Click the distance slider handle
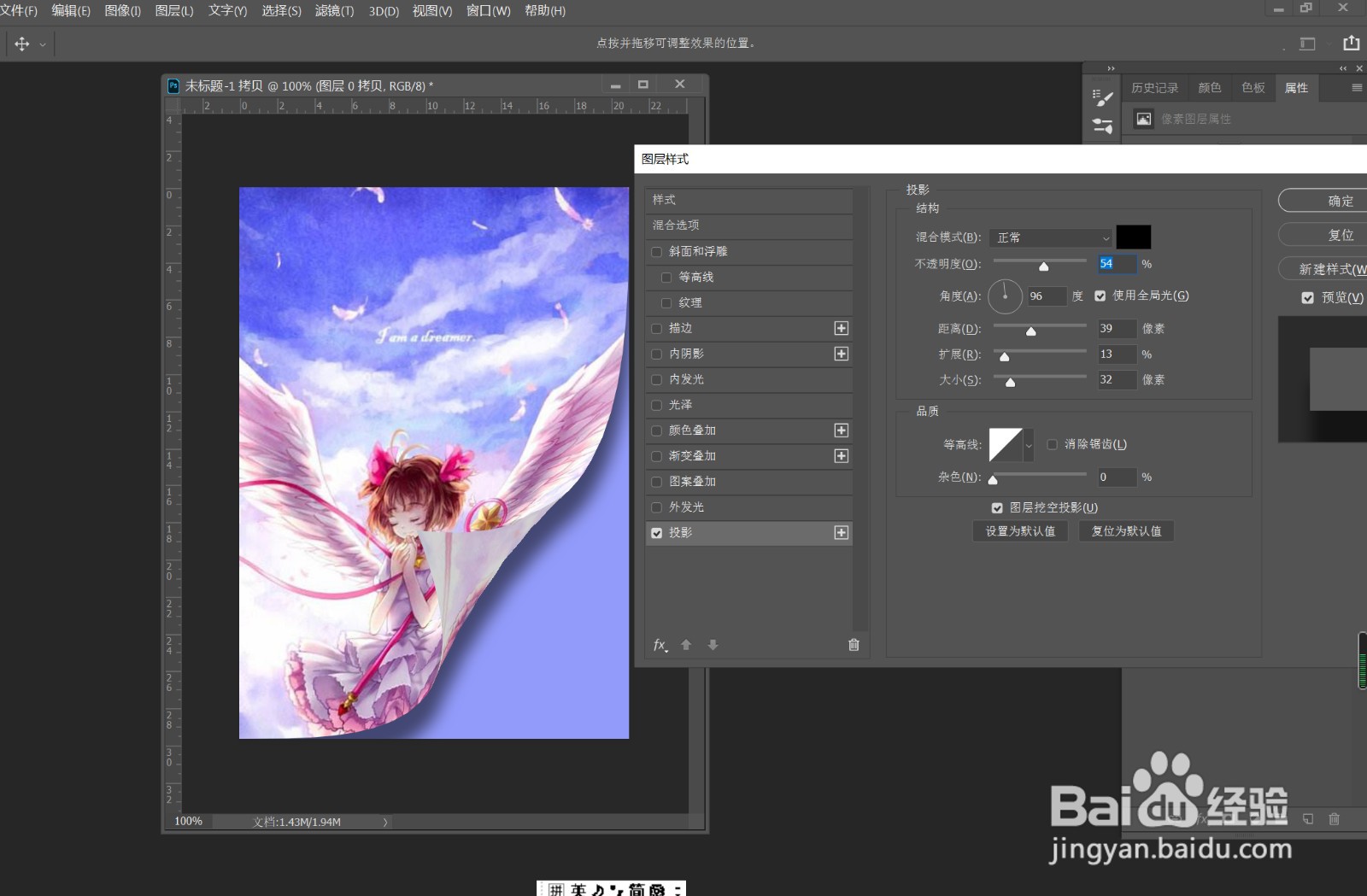1367x896 pixels. [1031, 331]
